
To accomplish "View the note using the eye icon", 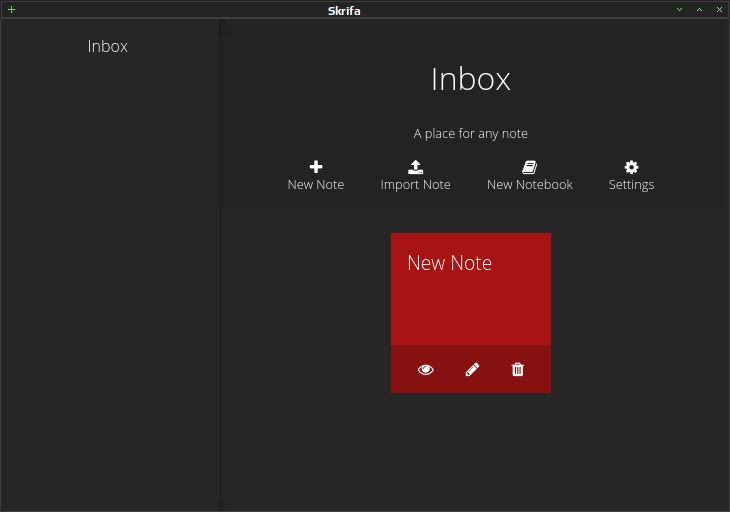I will [426, 370].
